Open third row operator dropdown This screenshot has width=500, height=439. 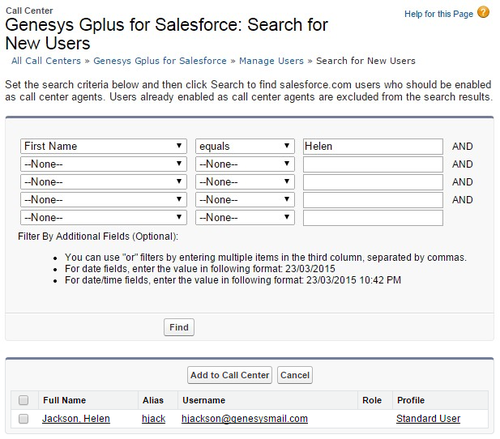(x=245, y=182)
